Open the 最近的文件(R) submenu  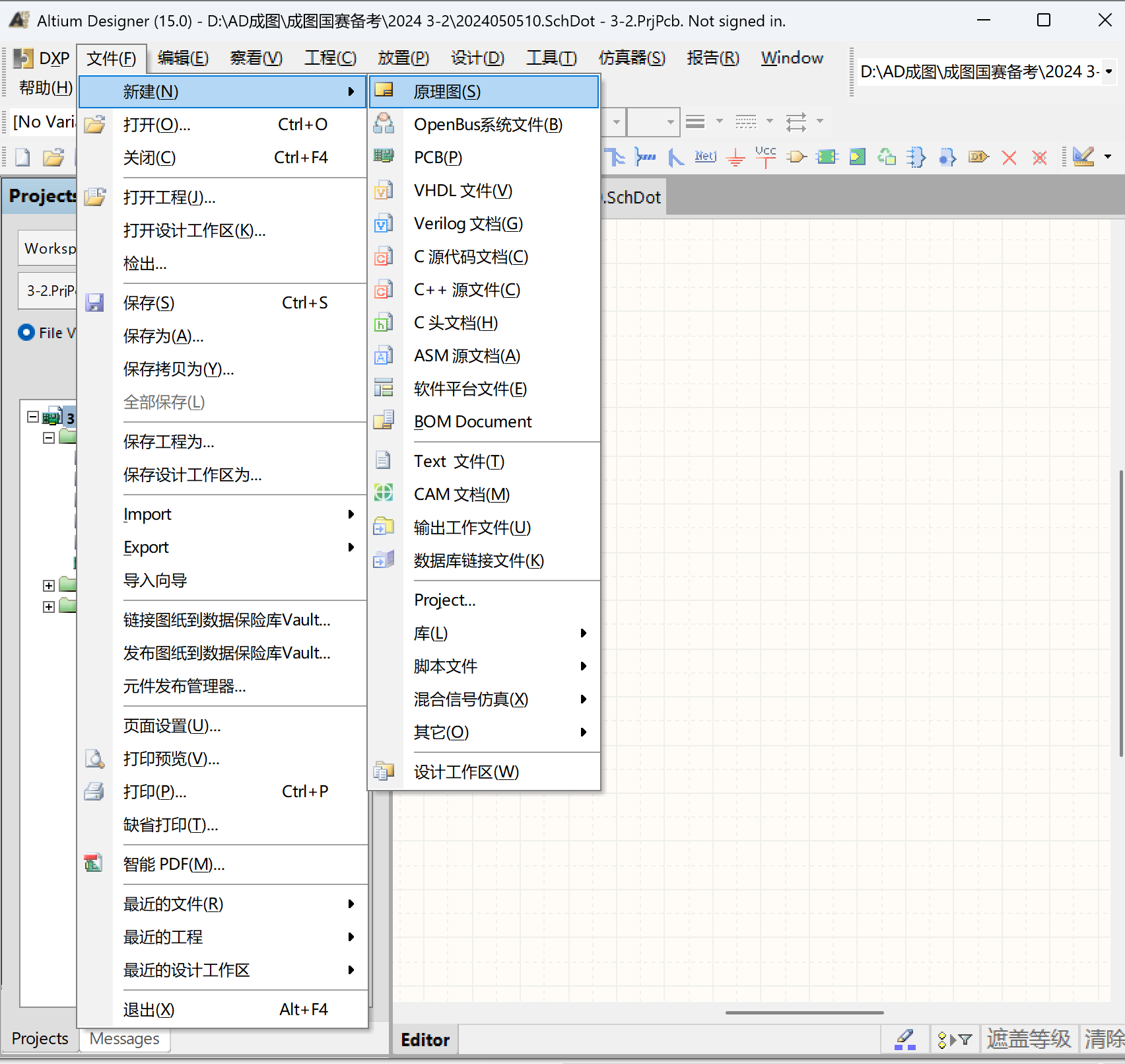(x=222, y=904)
